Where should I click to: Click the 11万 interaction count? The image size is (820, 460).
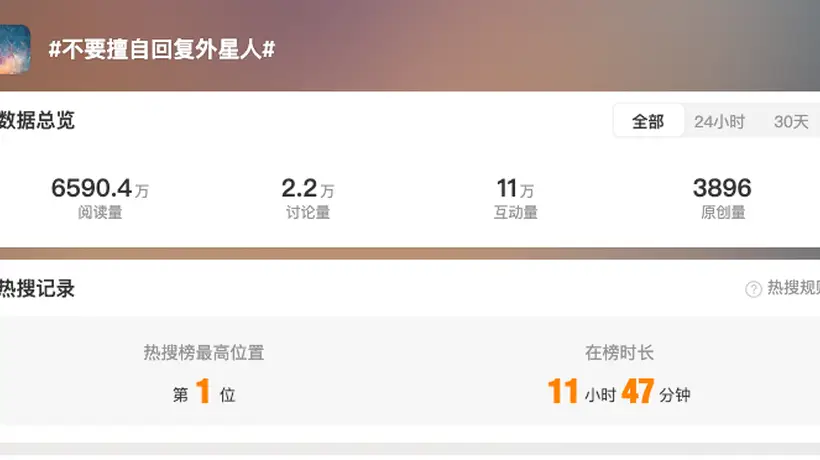click(x=515, y=188)
